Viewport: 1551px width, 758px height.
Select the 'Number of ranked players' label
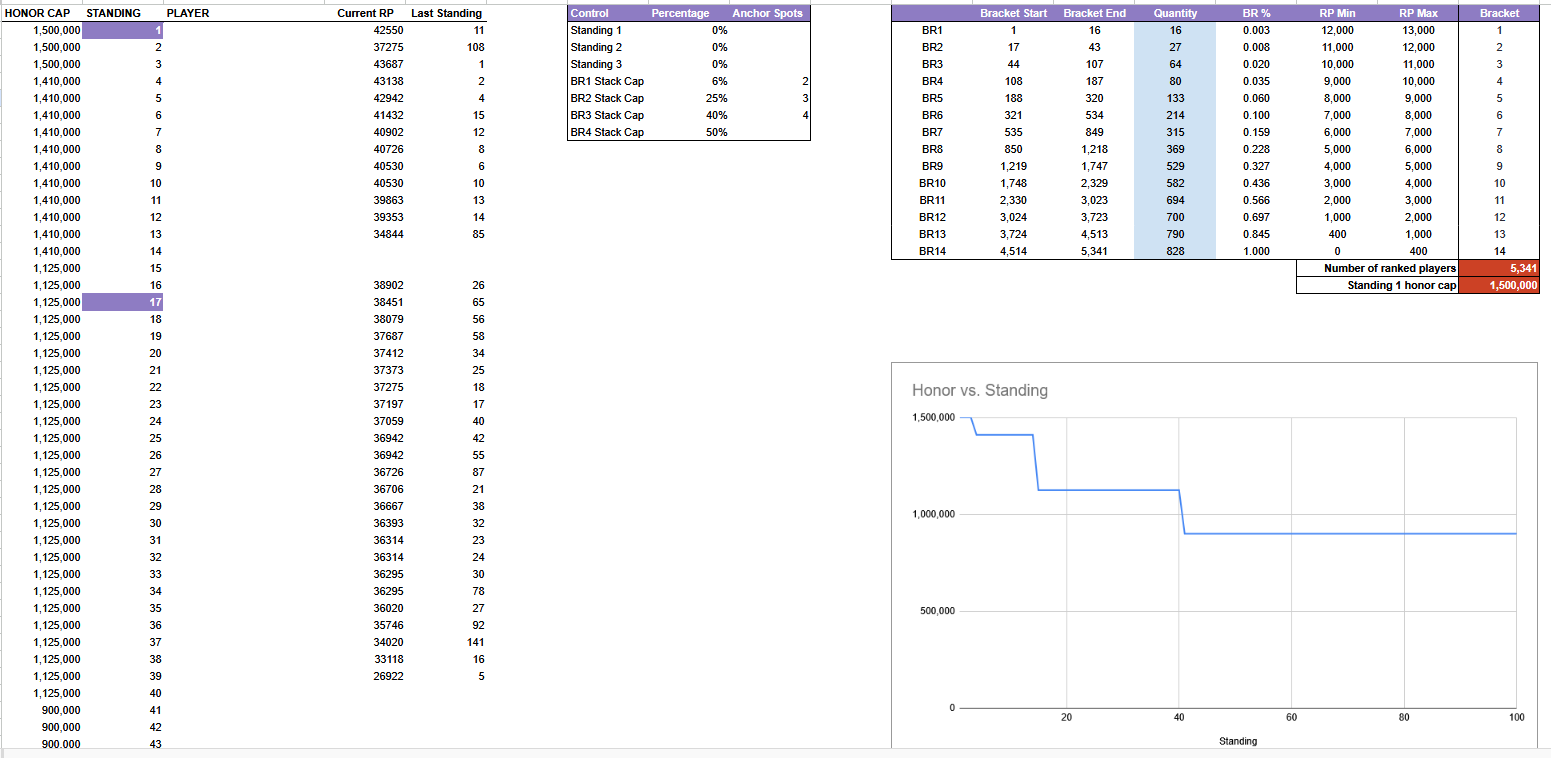pyautogui.click(x=1390, y=268)
